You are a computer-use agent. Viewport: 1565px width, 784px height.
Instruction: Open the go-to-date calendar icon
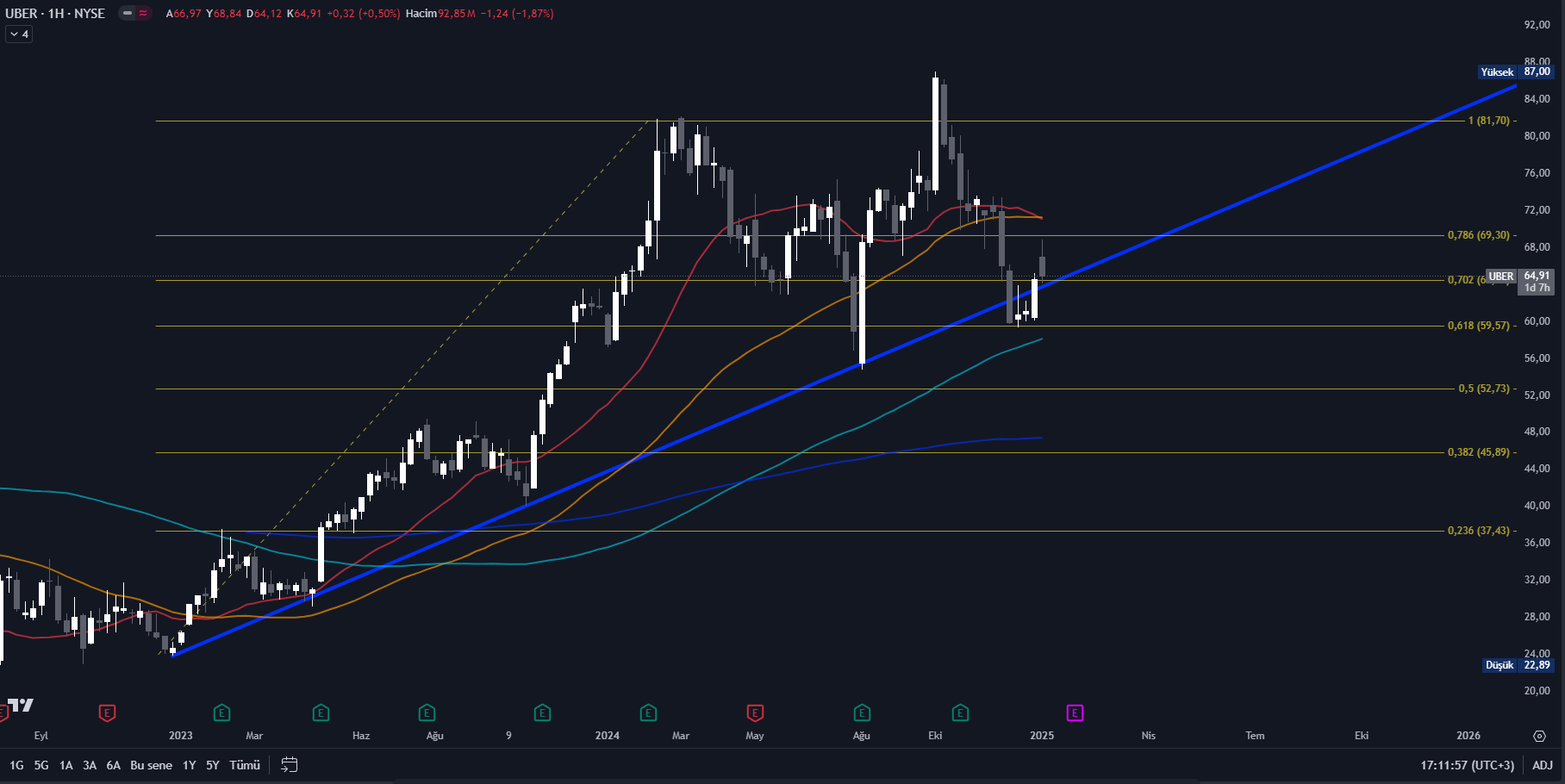tap(290, 764)
